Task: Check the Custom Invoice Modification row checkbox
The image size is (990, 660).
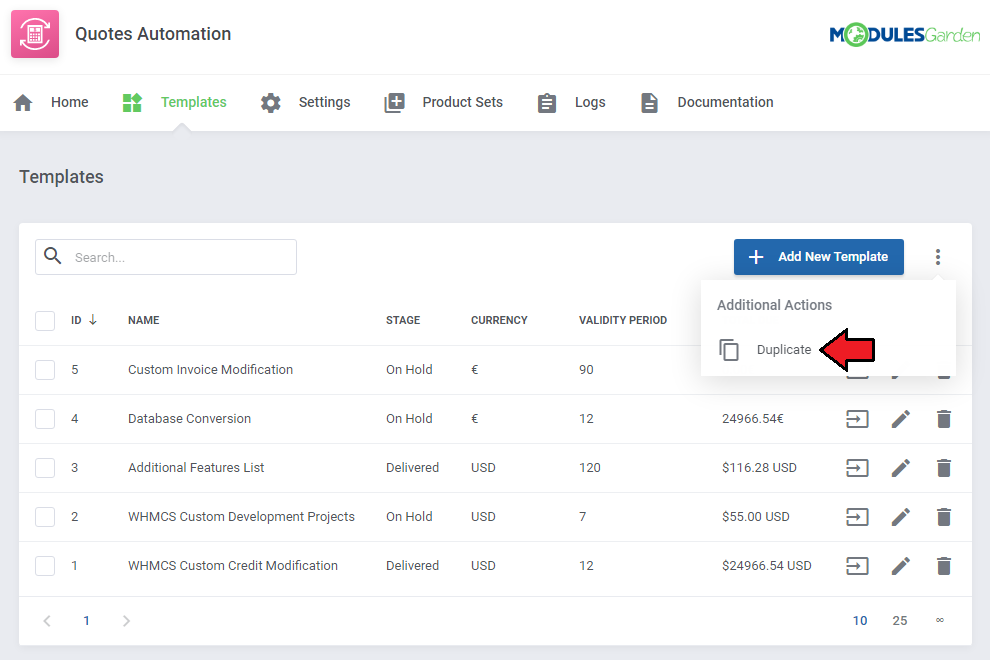Action: pos(45,369)
